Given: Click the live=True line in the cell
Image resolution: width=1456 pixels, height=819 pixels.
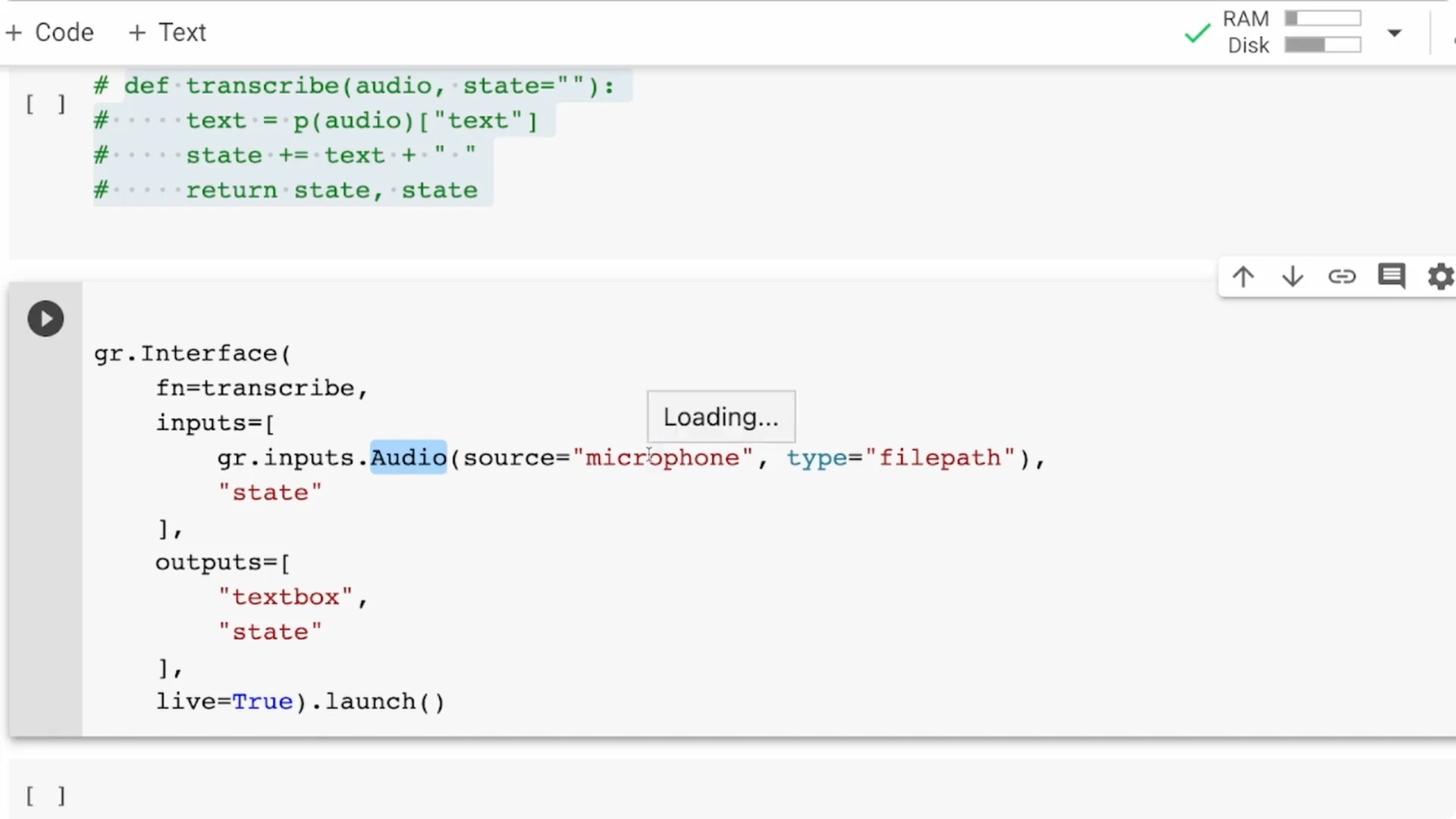Looking at the screenshot, I should pos(300,701).
